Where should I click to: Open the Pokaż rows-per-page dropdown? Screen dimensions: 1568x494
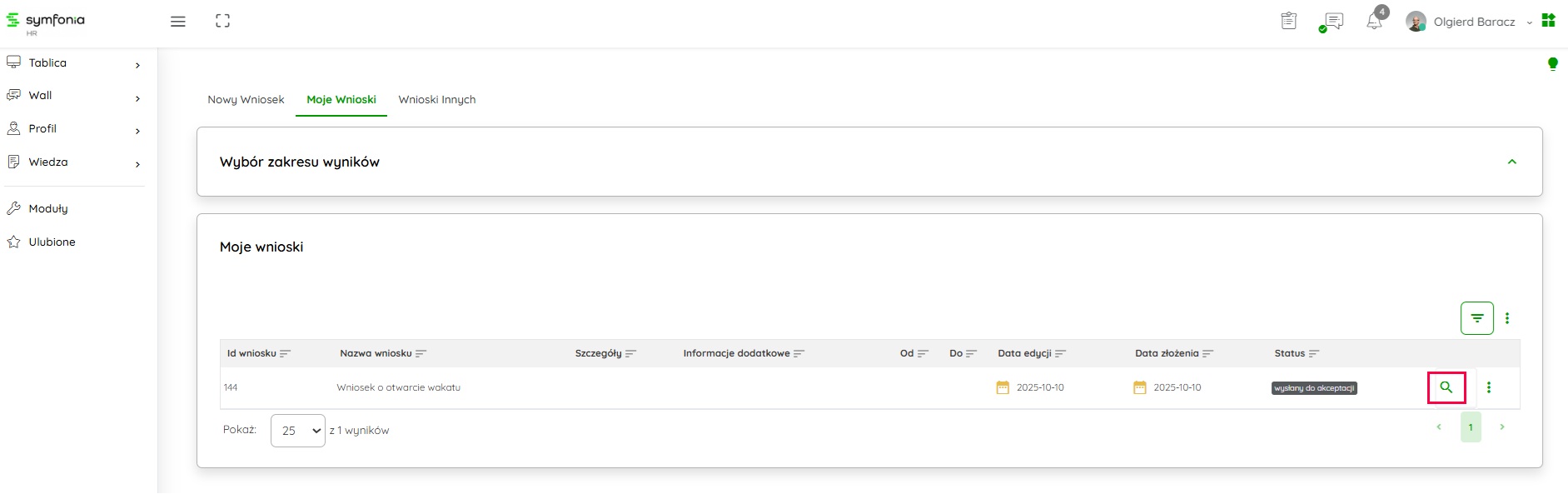click(x=297, y=431)
